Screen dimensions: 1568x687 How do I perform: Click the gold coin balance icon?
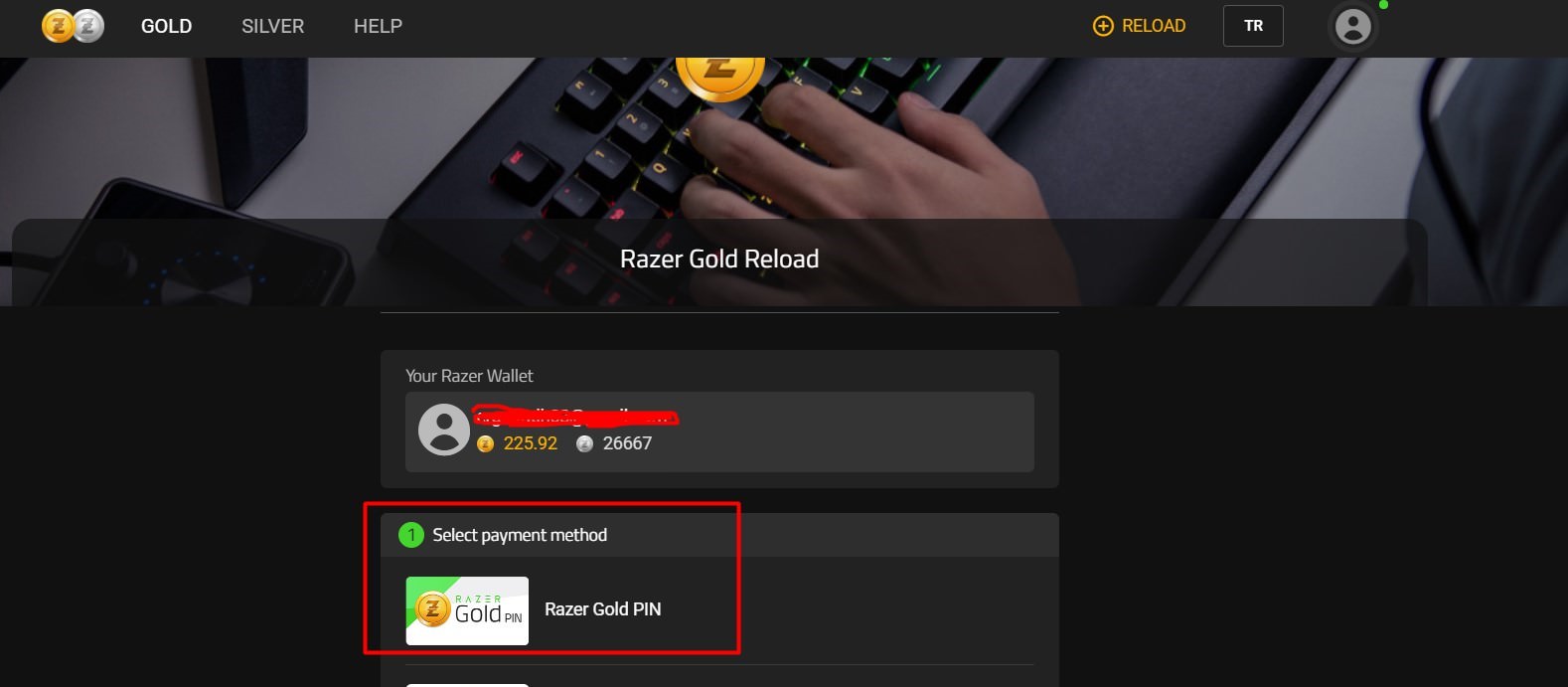pyautogui.click(x=485, y=443)
